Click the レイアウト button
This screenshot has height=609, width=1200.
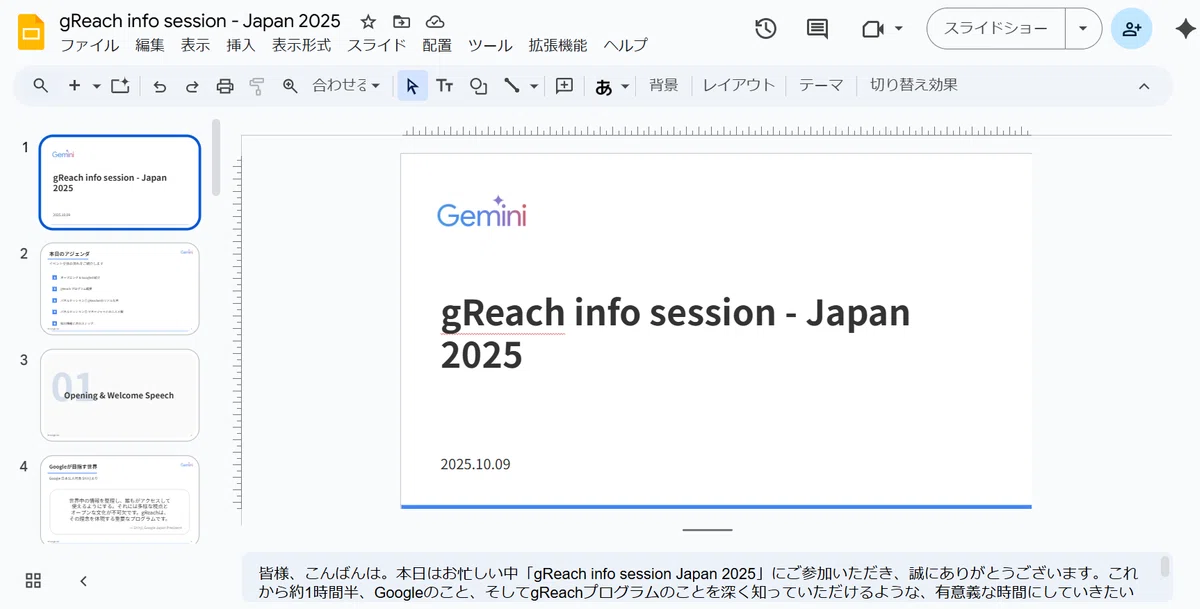(x=739, y=86)
